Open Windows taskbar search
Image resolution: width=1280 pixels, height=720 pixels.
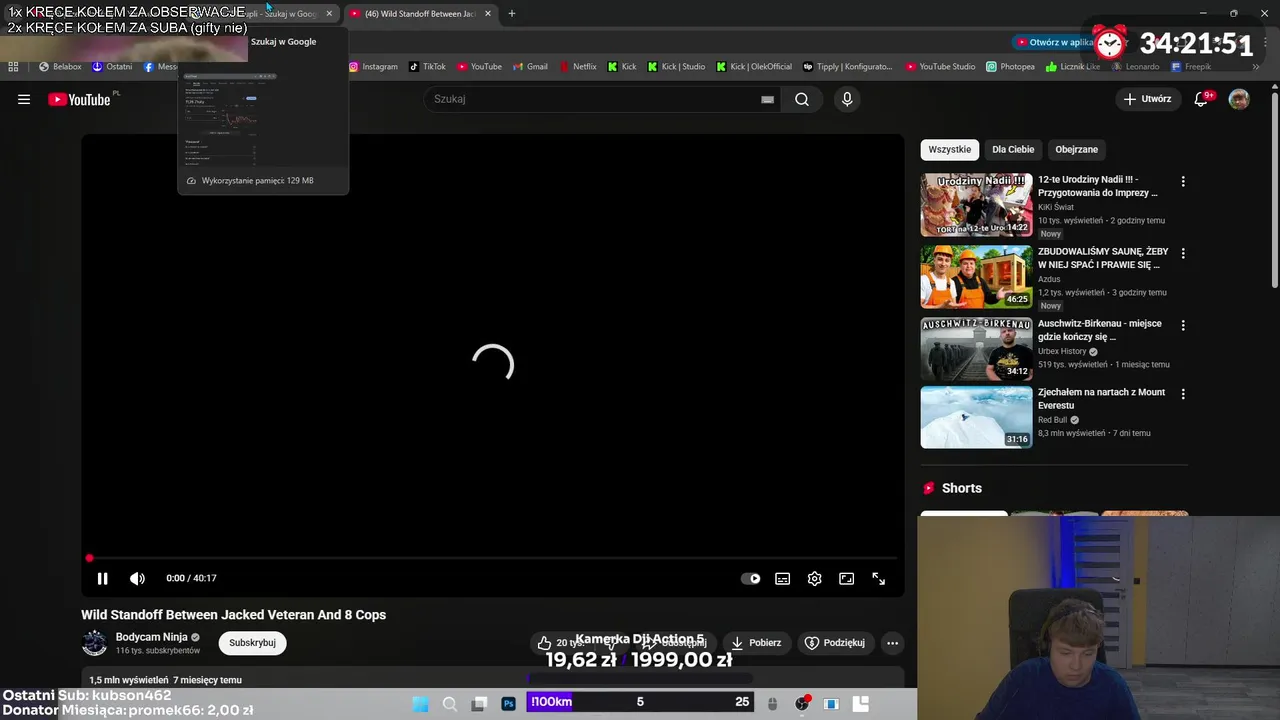point(450,704)
